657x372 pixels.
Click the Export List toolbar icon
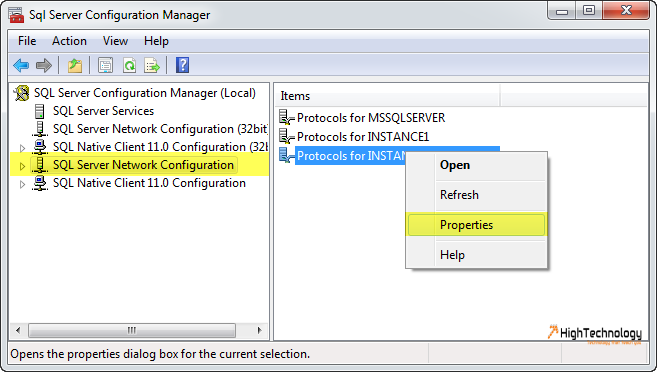click(x=152, y=65)
